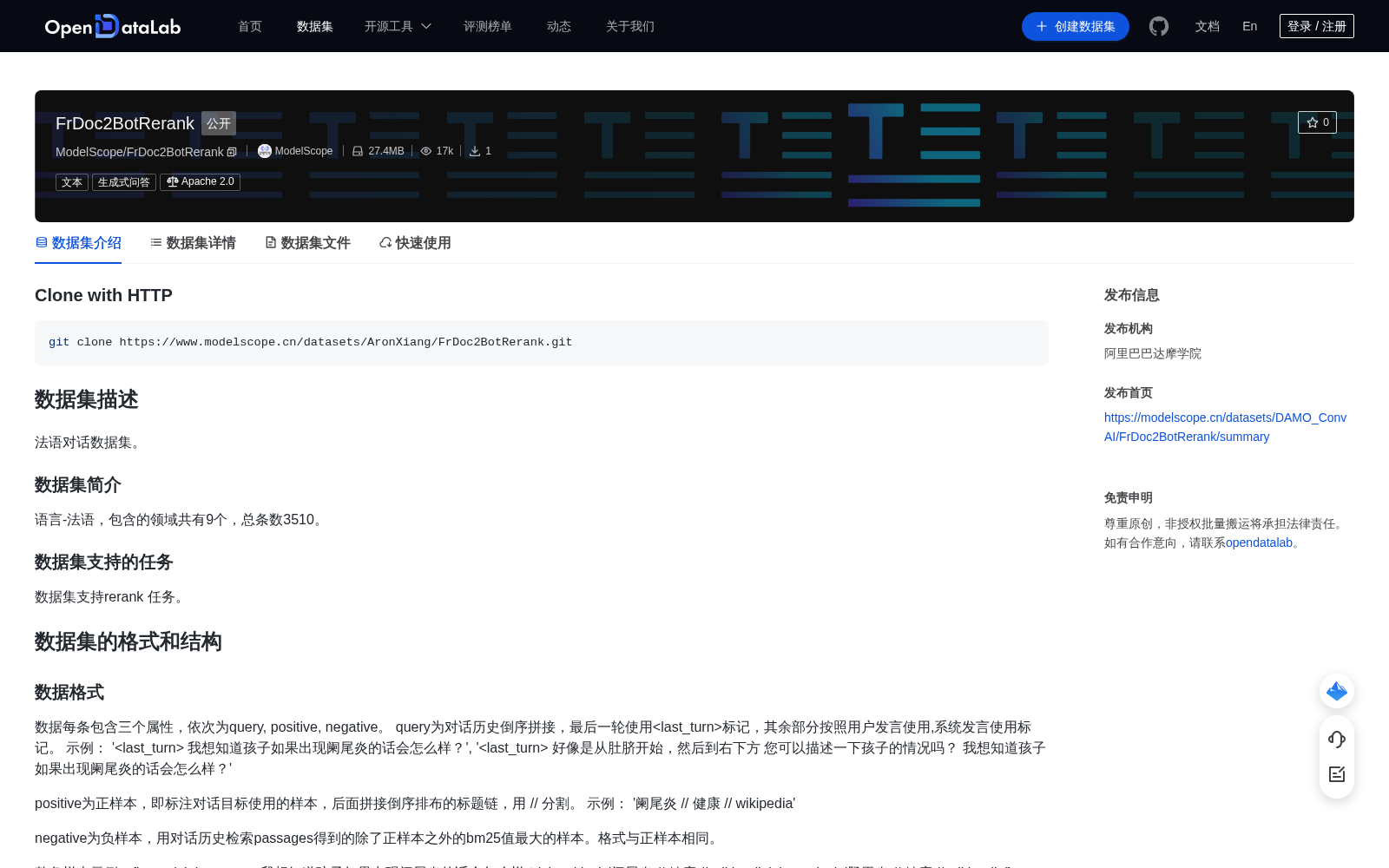Click the git clone command code block
The image size is (1389, 868).
pyautogui.click(x=542, y=342)
